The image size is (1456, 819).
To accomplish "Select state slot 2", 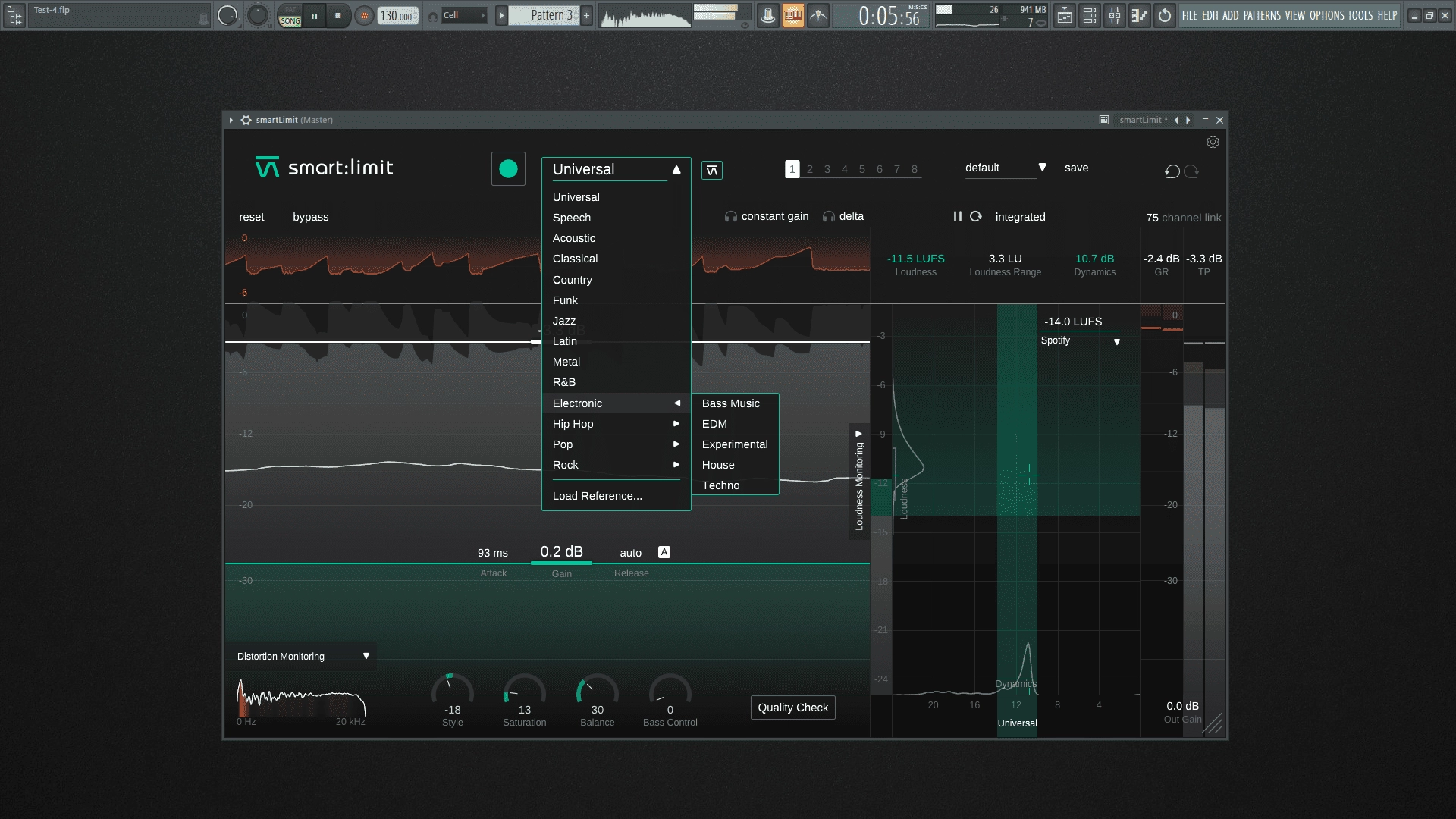I will coord(810,169).
